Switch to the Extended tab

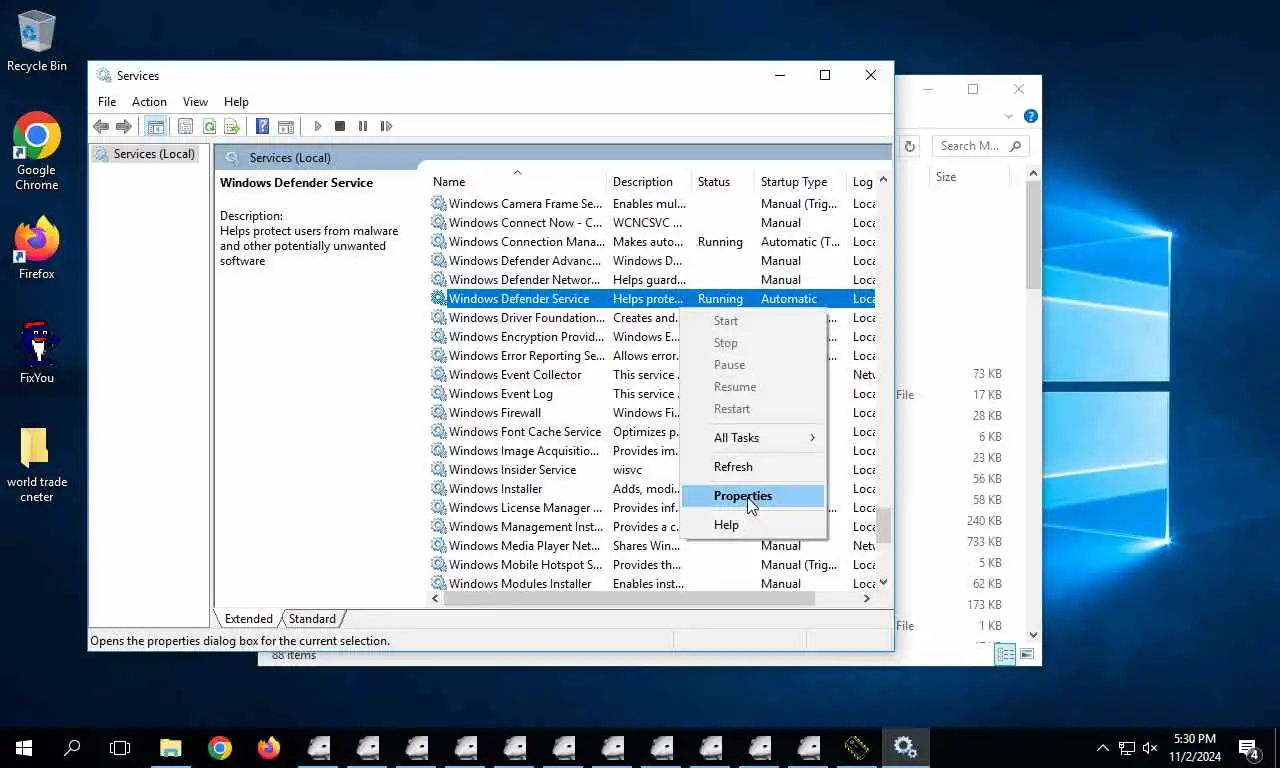click(248, 619)
